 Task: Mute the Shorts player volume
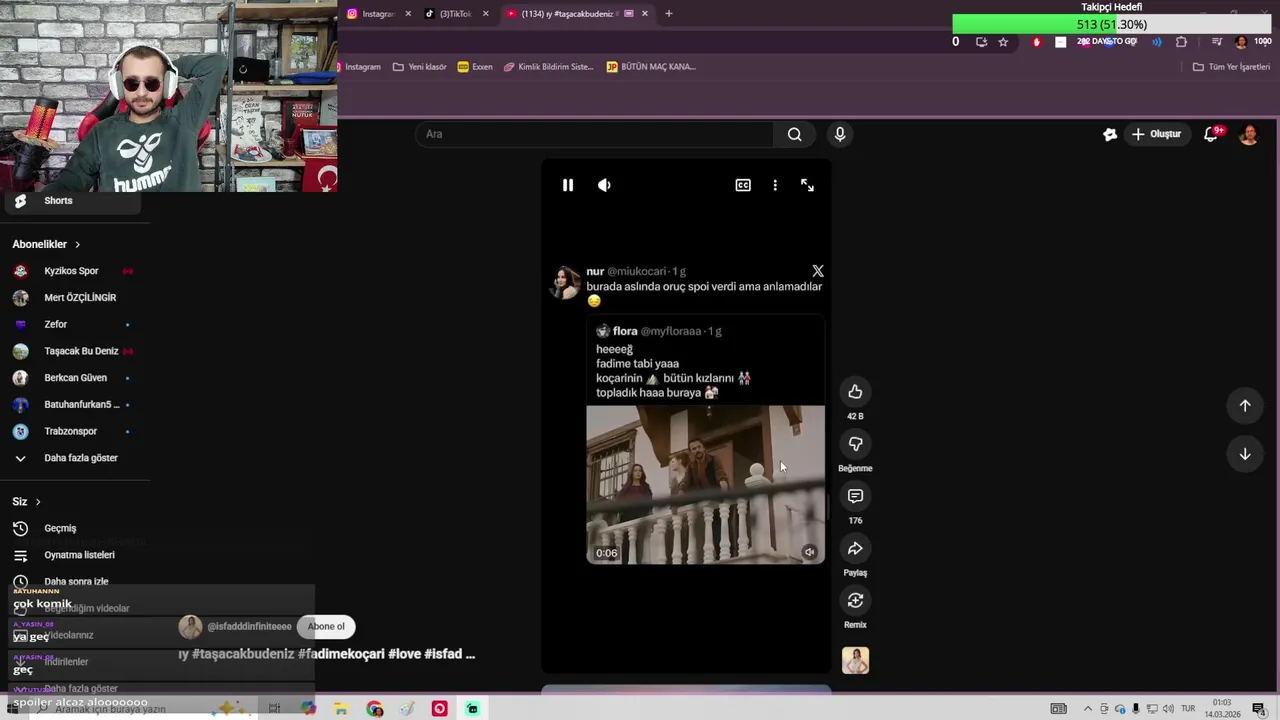(x=604, y=185)
